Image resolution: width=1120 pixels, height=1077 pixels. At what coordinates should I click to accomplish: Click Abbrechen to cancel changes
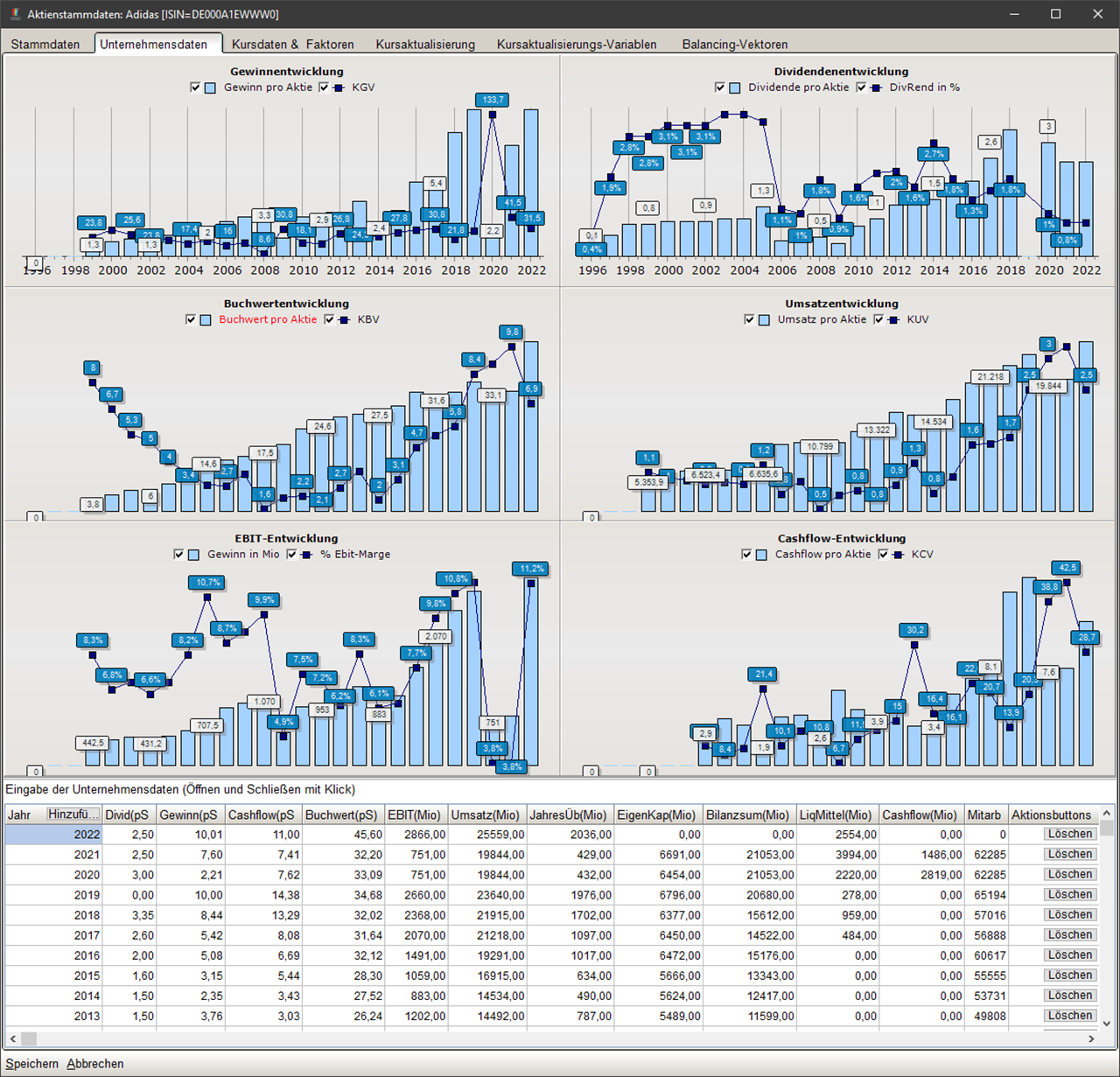(95, 1064)
